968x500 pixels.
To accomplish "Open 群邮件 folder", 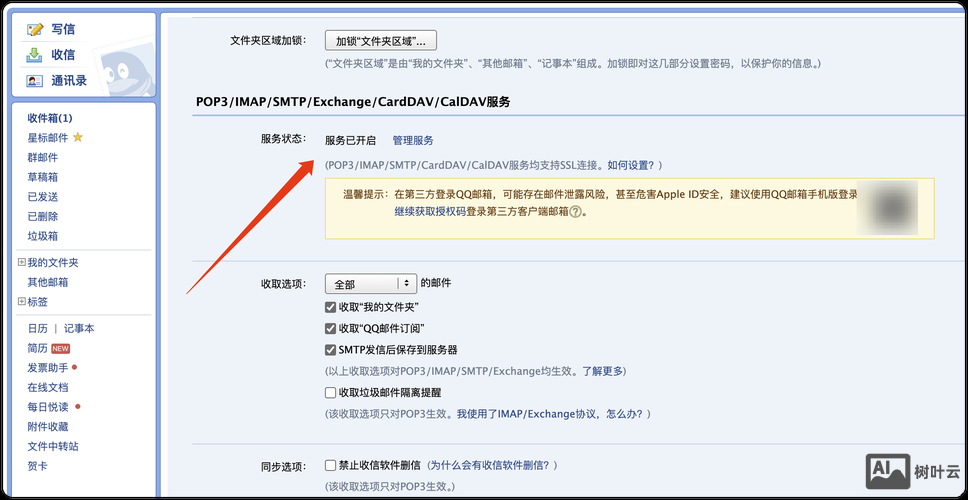I will click(43, 157).
